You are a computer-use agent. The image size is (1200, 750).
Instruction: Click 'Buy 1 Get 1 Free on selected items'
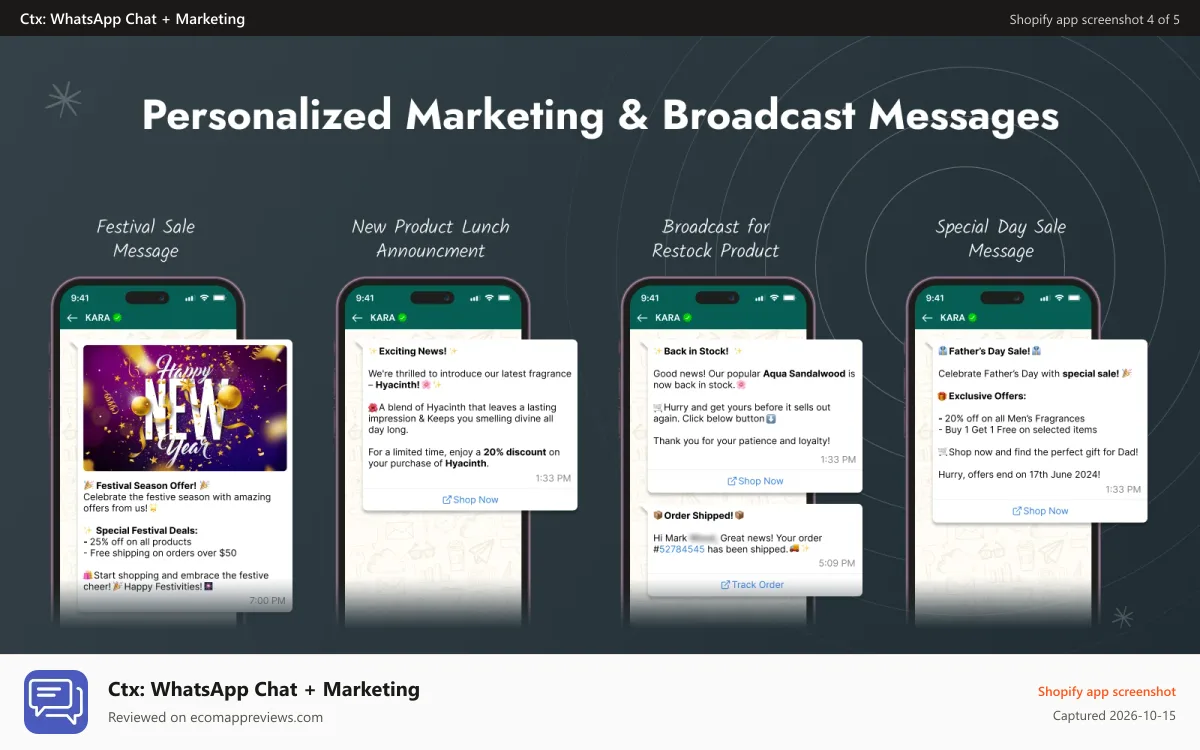click(x=1018, y=430)
